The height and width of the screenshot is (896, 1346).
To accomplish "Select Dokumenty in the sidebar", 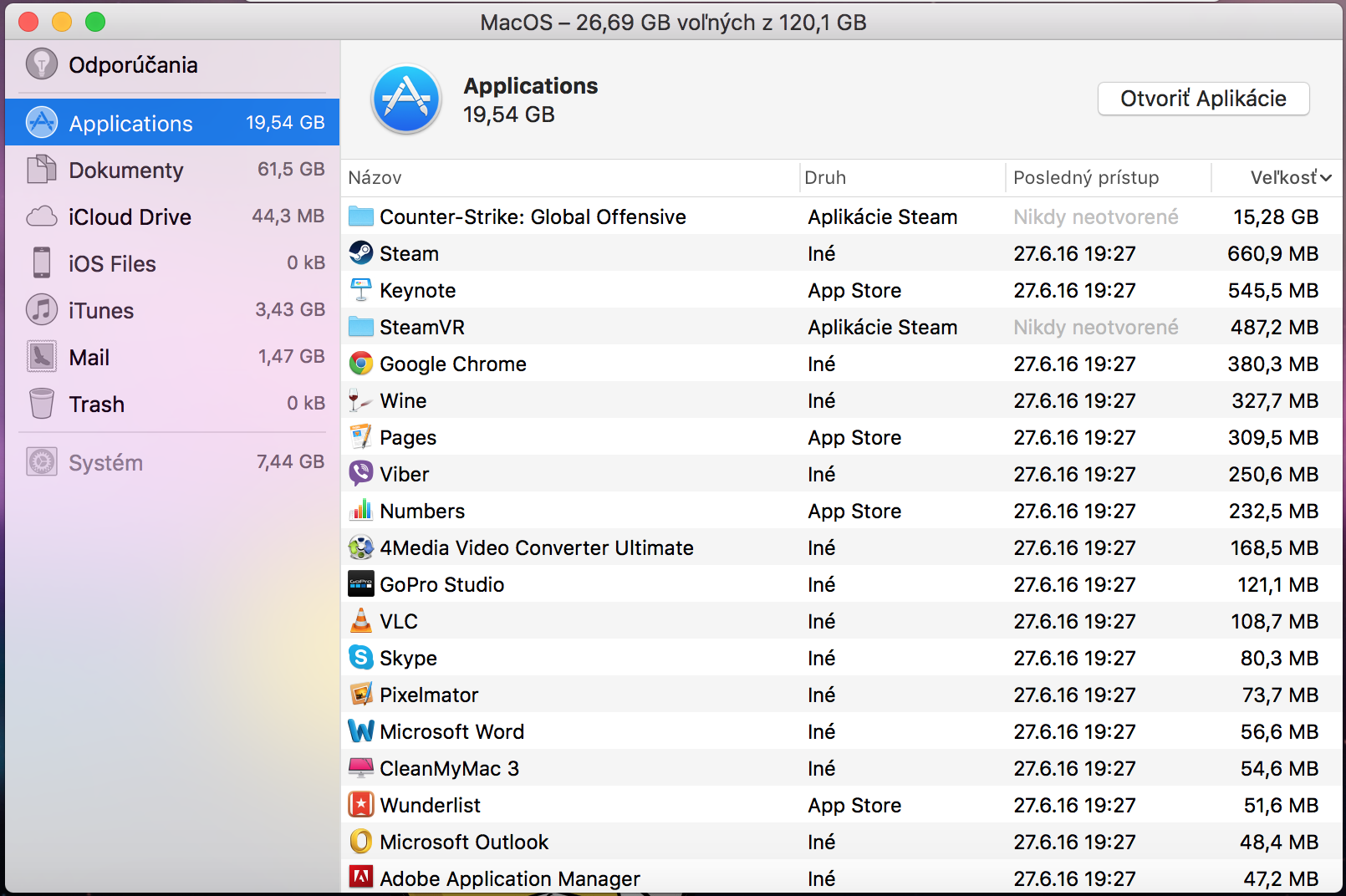I will point(172,170).
